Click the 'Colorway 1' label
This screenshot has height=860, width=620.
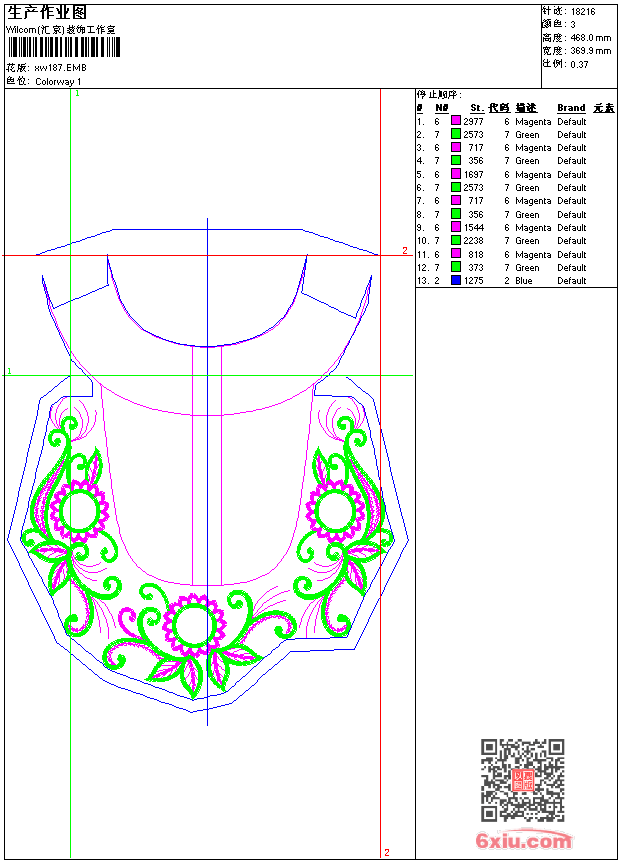pyautogui.click(x=58, y=82)
